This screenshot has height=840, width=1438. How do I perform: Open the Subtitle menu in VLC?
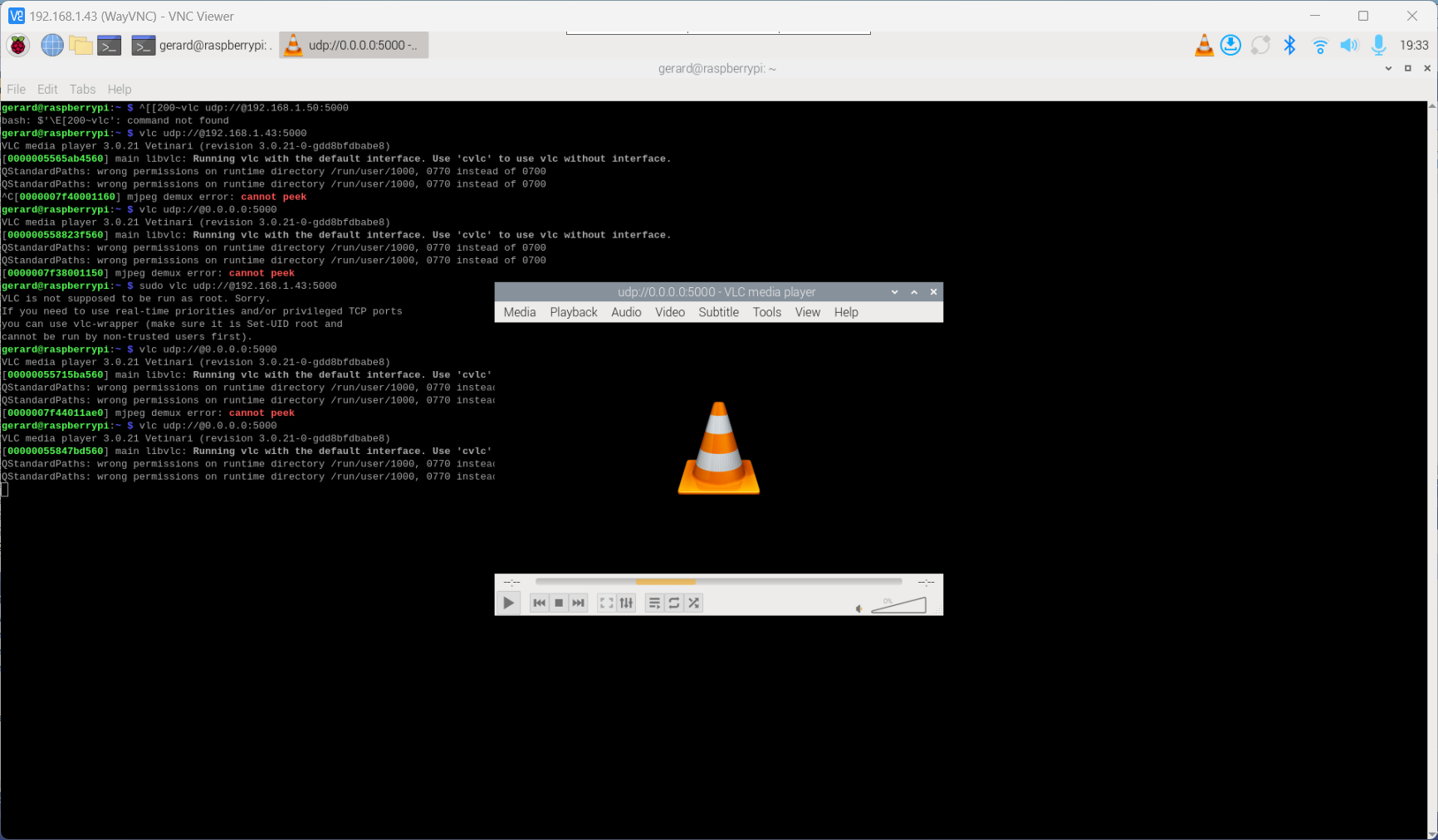pyautogui.click(x=719, y=312)
